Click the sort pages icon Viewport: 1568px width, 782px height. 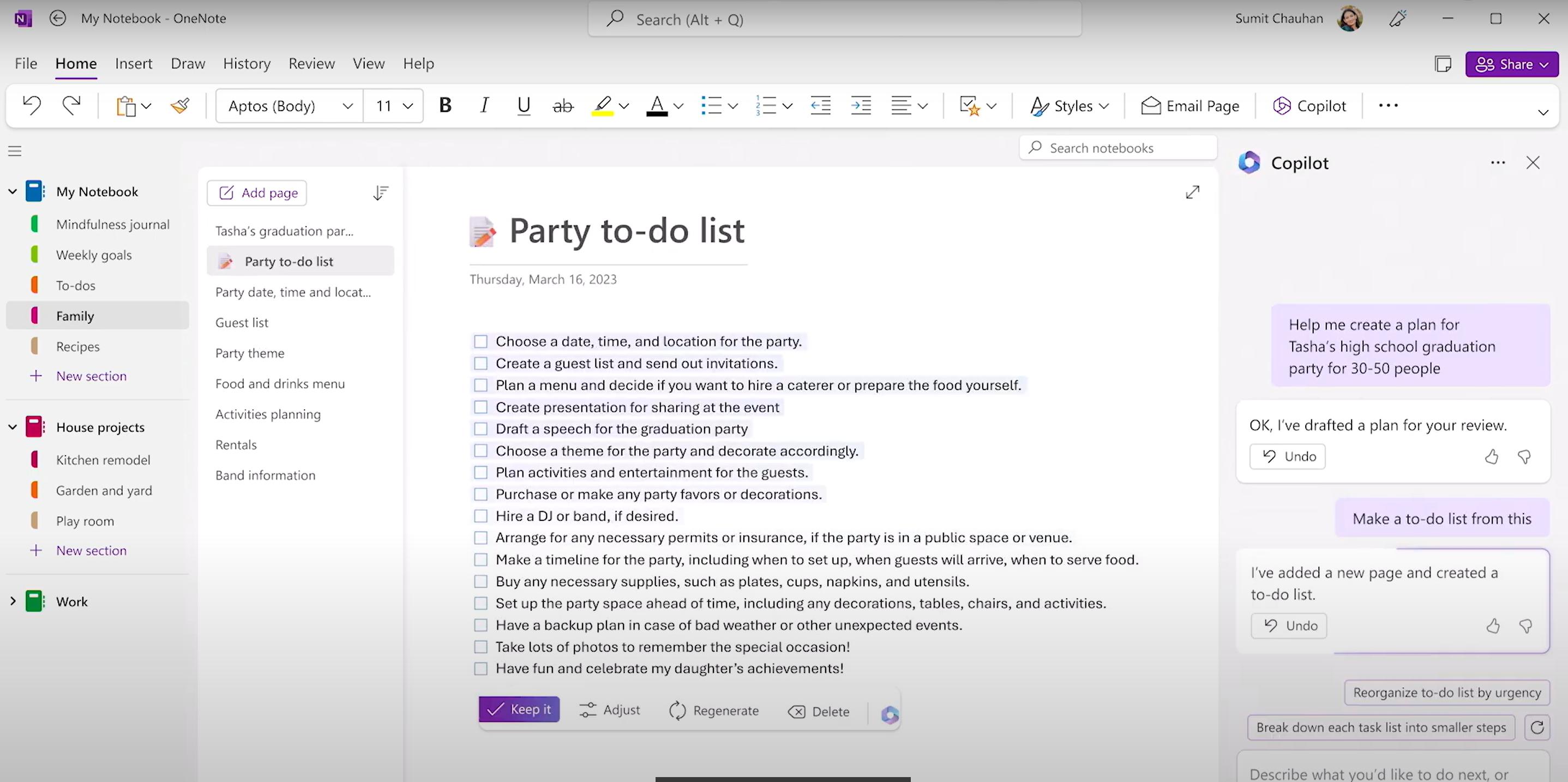(381, 193)
